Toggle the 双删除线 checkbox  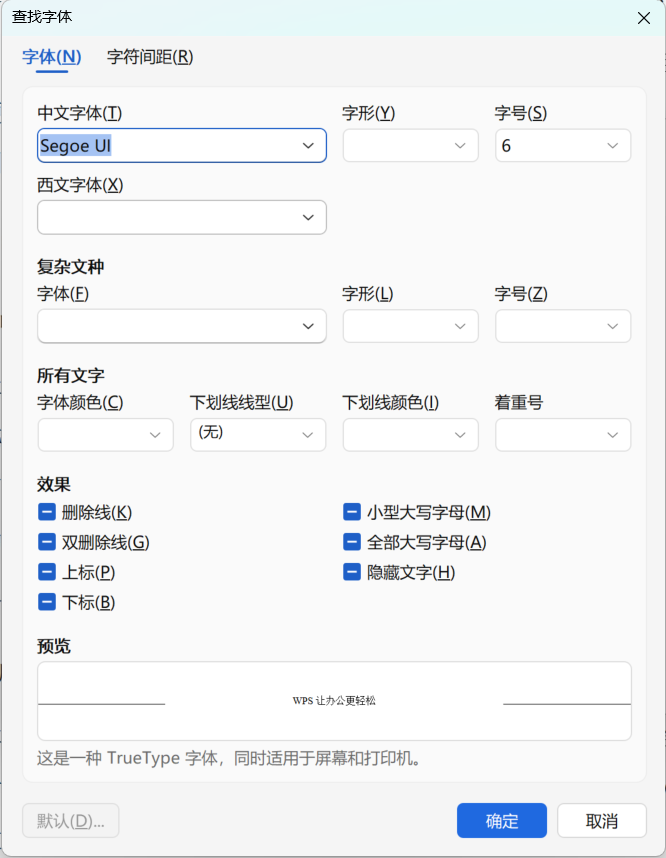47,542
